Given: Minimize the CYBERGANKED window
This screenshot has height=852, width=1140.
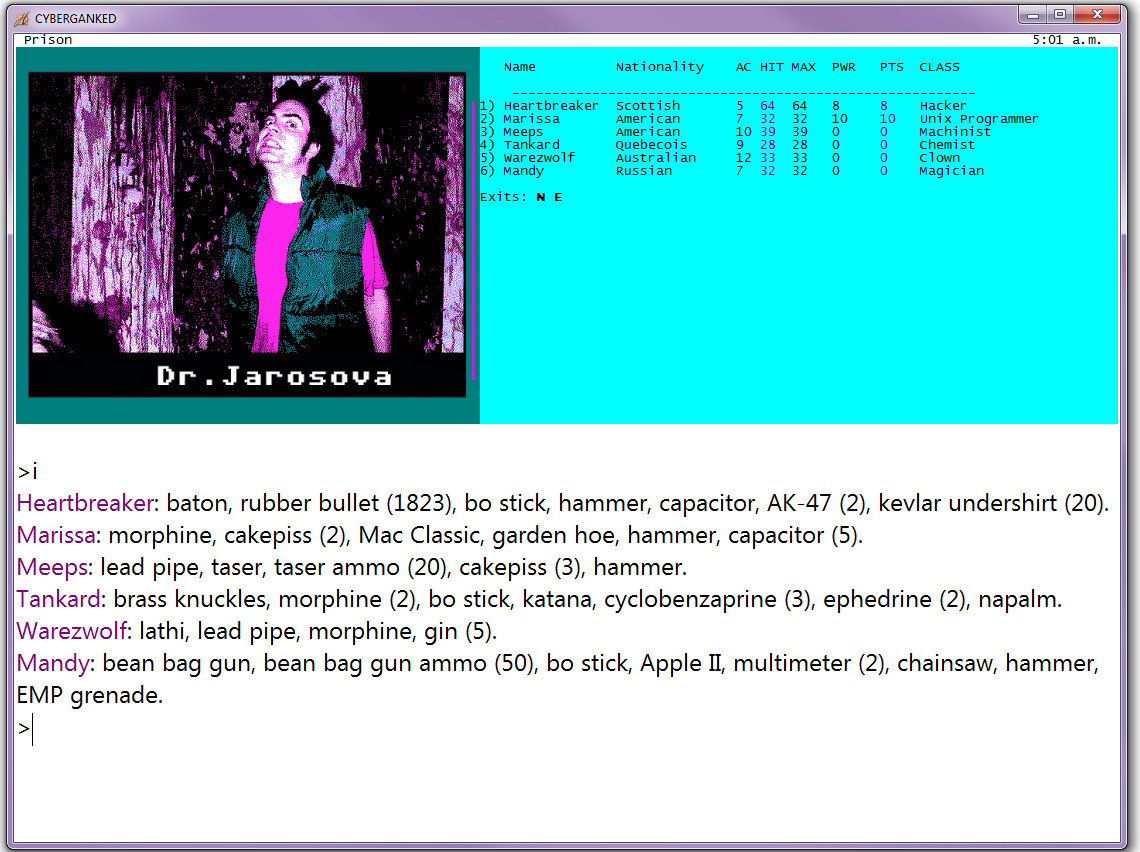Looking at the screenshot, I should (x=1034, y=14).
